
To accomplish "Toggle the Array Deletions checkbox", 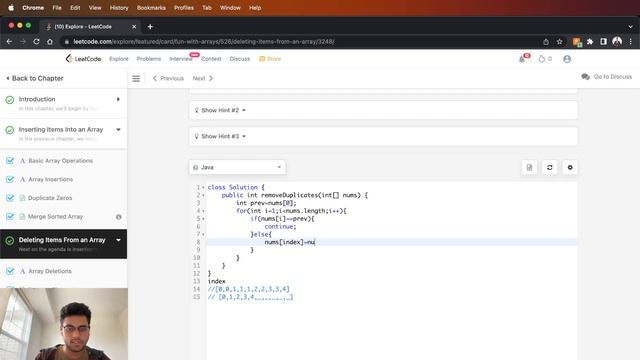I will click(x=10, y=271).
